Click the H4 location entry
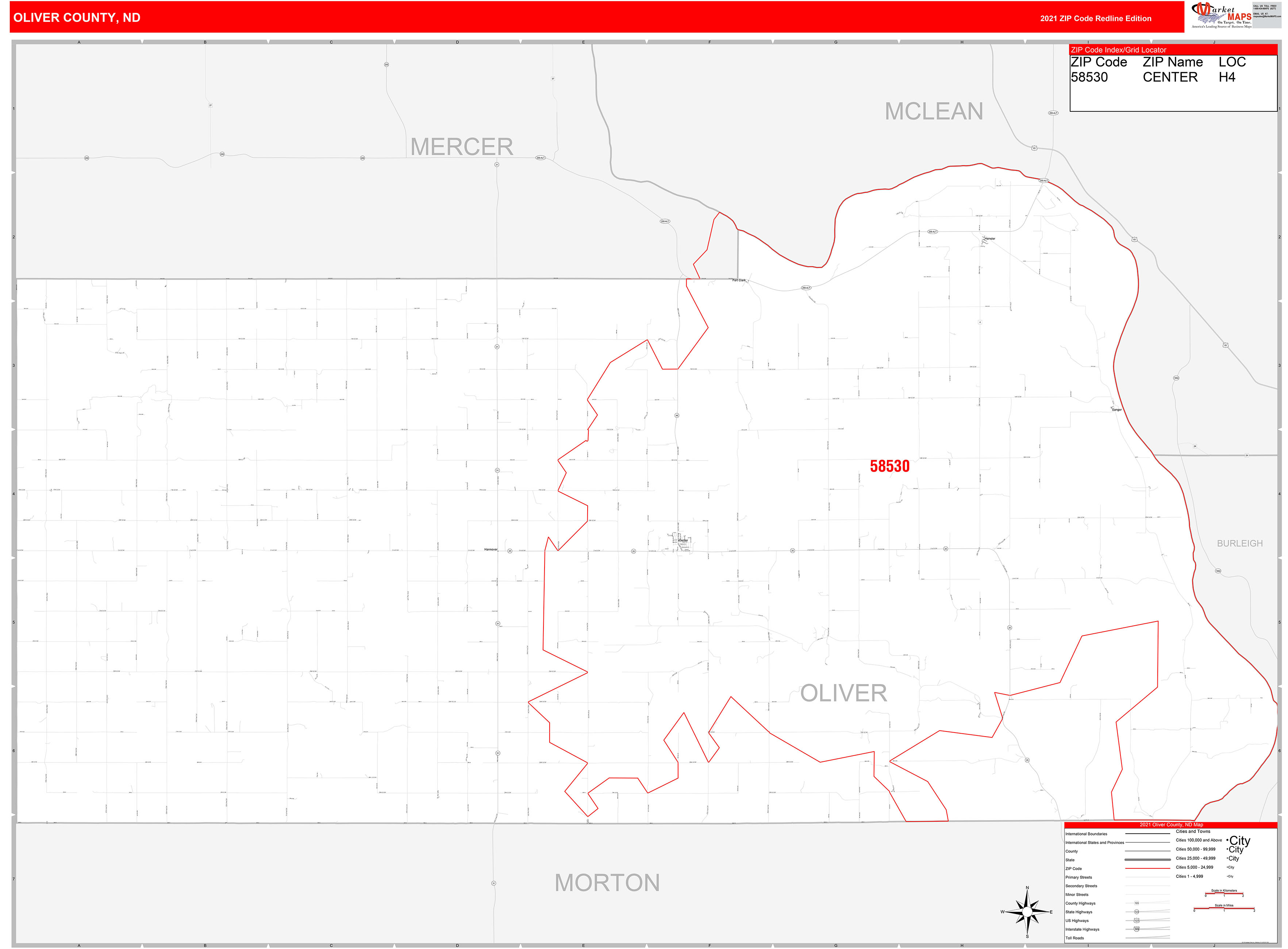The width and height of the screenshot is (1288, 949). point(1227,77)
